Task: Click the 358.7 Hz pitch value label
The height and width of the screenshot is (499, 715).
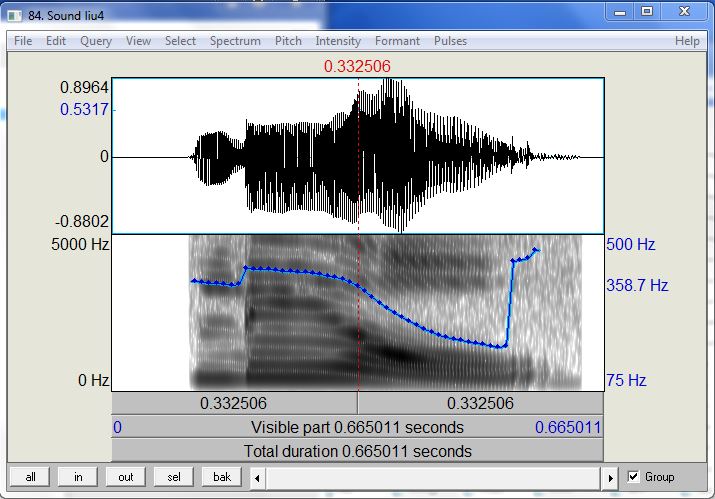Action: click(637, 286)
